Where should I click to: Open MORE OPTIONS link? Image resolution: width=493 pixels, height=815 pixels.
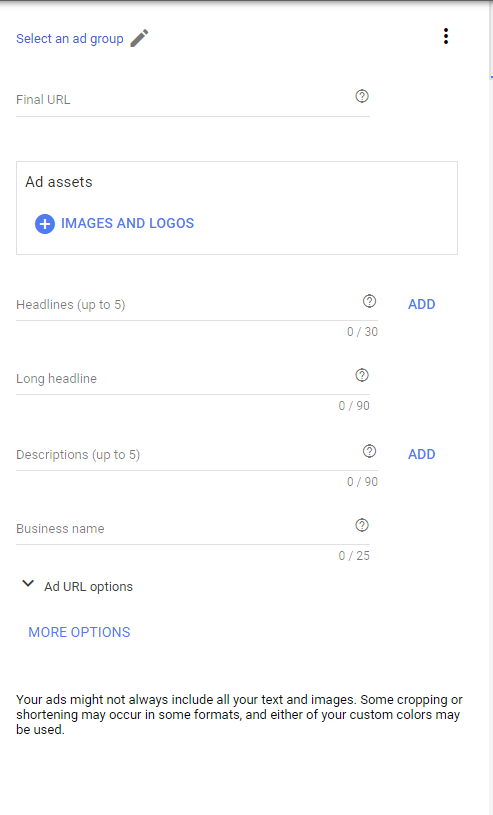(79, 632)
